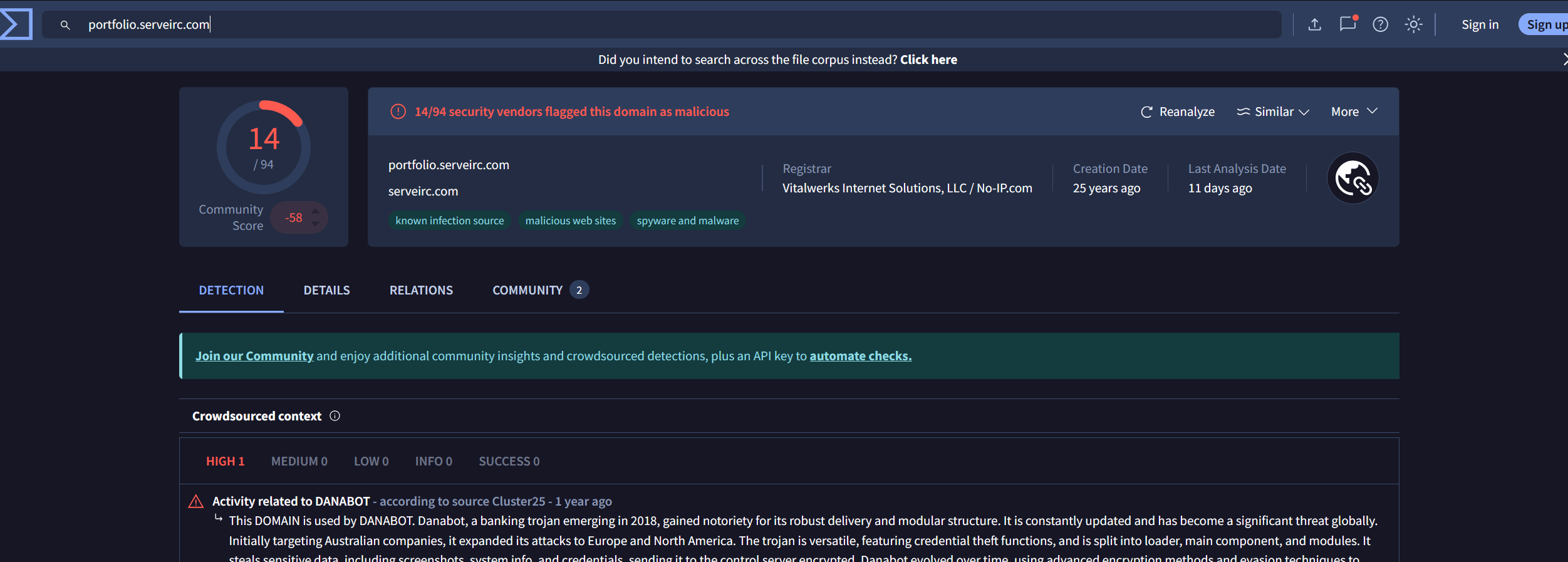
Task: Click the domain globe link icon
Action: pos(1353,178)
